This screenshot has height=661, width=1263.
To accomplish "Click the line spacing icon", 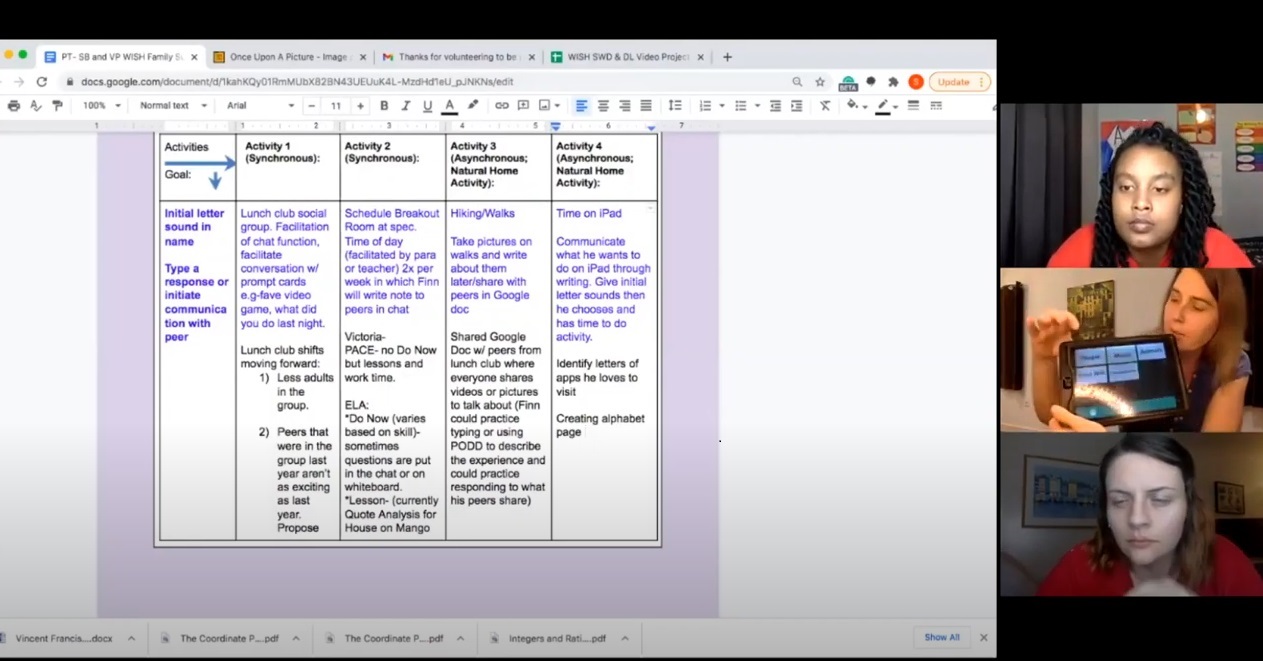I will 675,106.
